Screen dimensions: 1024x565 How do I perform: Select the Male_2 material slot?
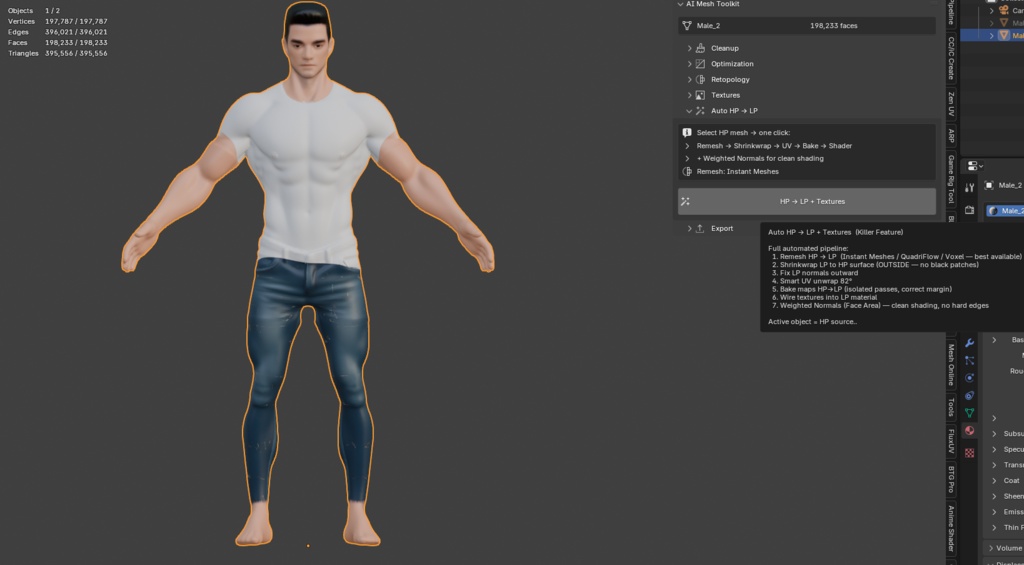point(1005,211)
